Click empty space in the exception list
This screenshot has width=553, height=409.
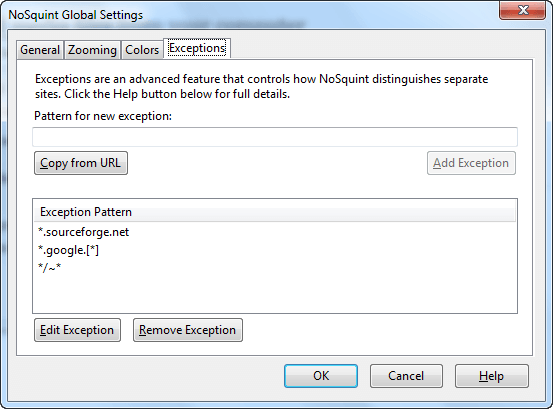tap(275, 294)
